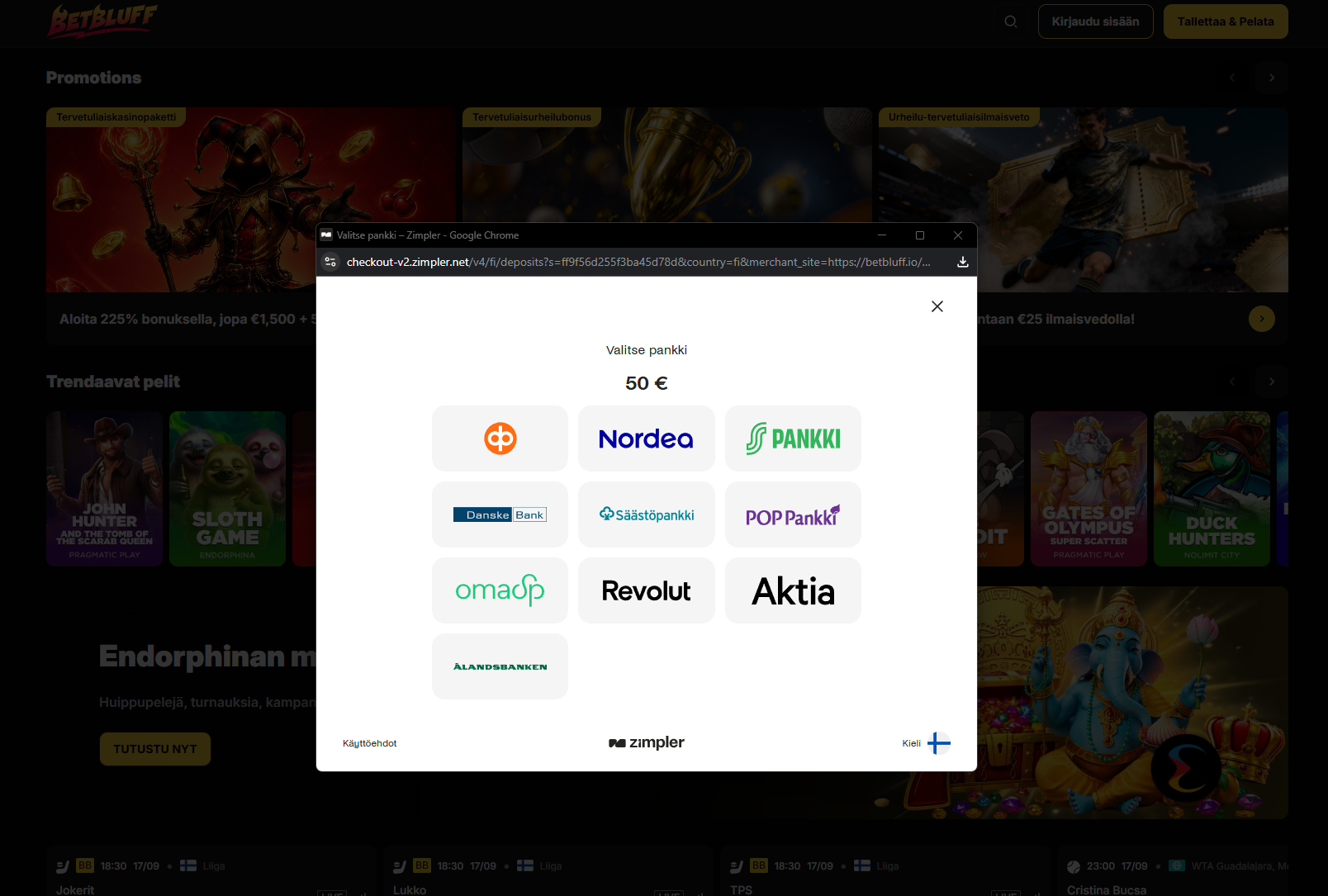This screenshot has height=896, width=1328.
Task: Open the Käyttöehdot terms link
Action: click(x=369, y=743)
